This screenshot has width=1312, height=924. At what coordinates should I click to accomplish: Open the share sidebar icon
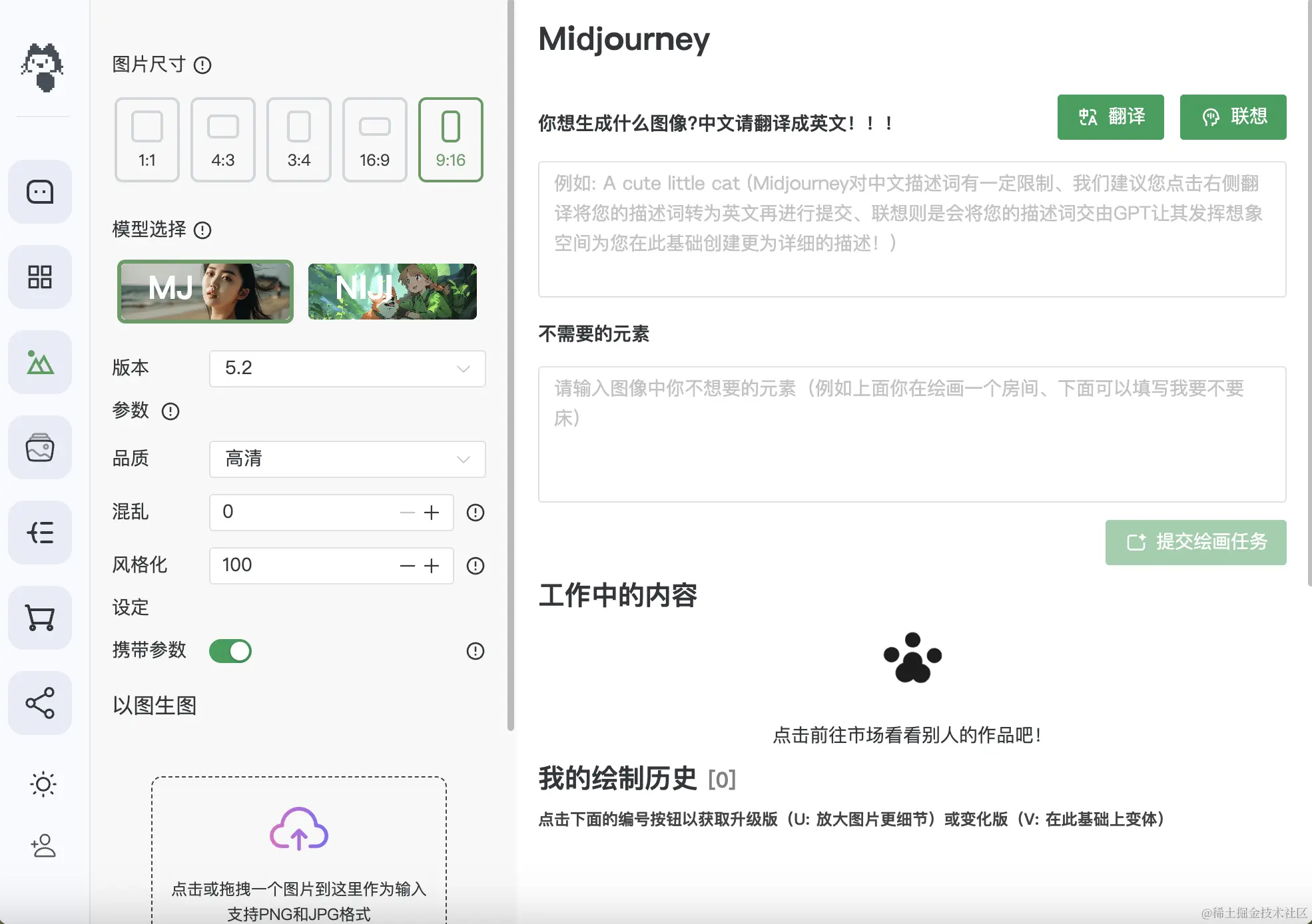coord(40,703)
